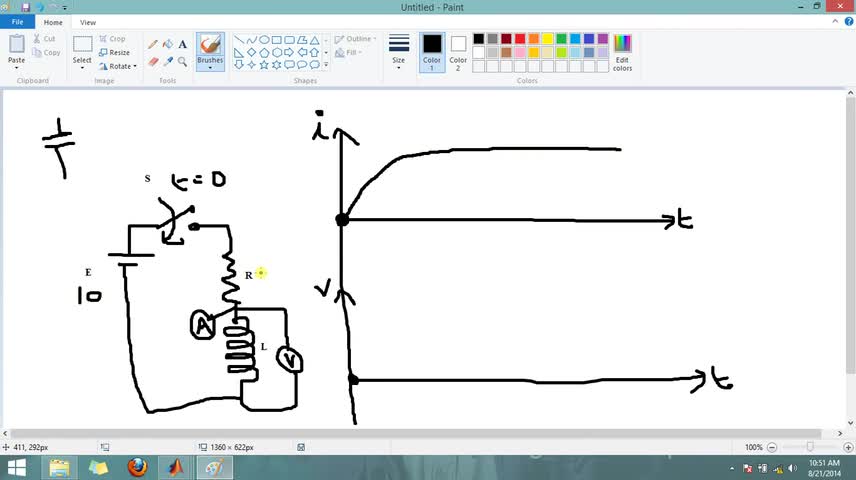Activate Color 1 foreground selector
This screenshot has width=856, height=480.
coord(432,52)
